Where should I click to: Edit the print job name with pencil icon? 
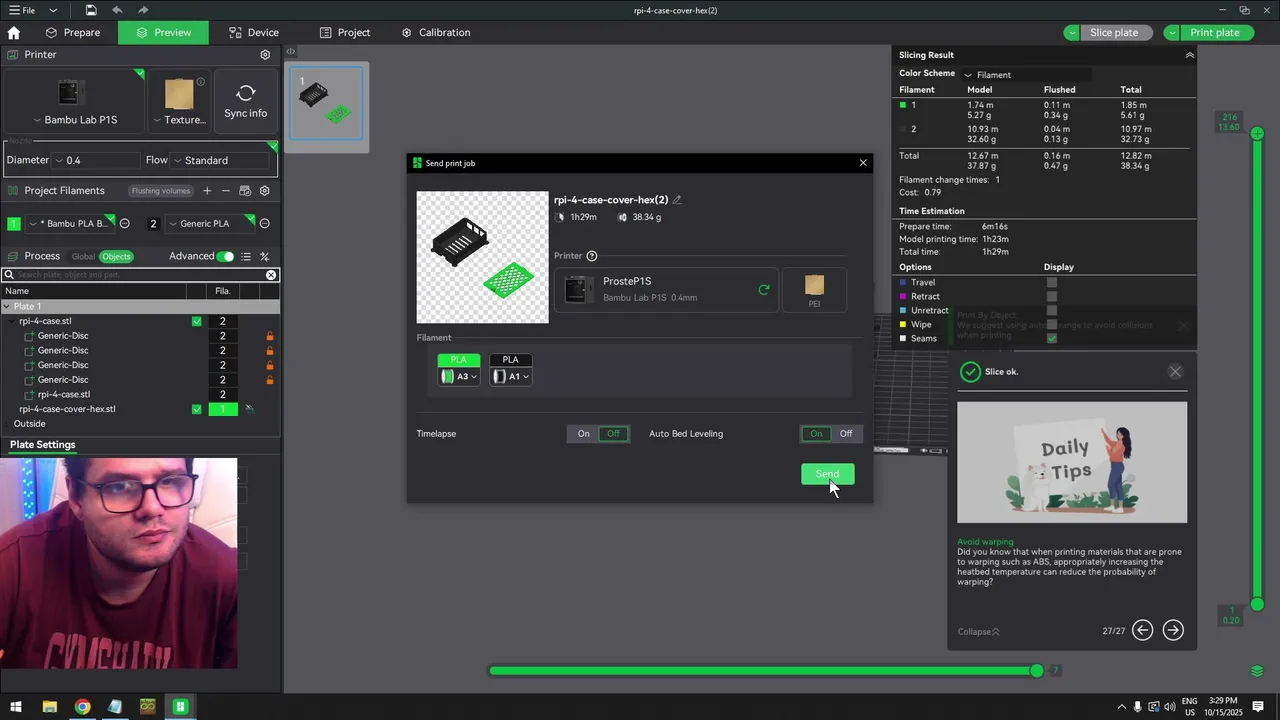pyautogui.click(x=677, y=200)
